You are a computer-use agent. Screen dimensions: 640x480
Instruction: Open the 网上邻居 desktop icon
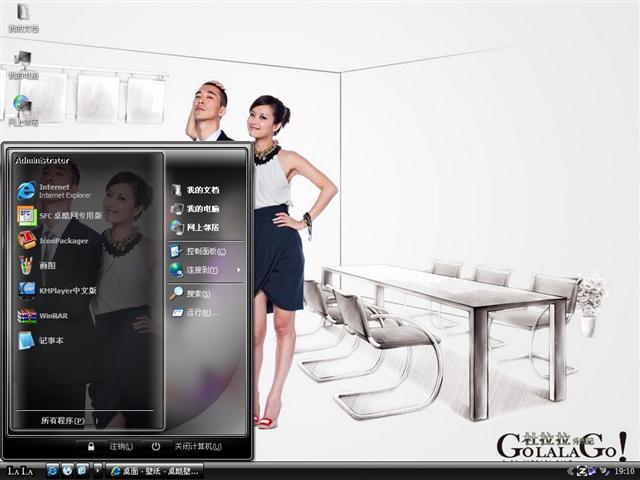click(23, 110)
